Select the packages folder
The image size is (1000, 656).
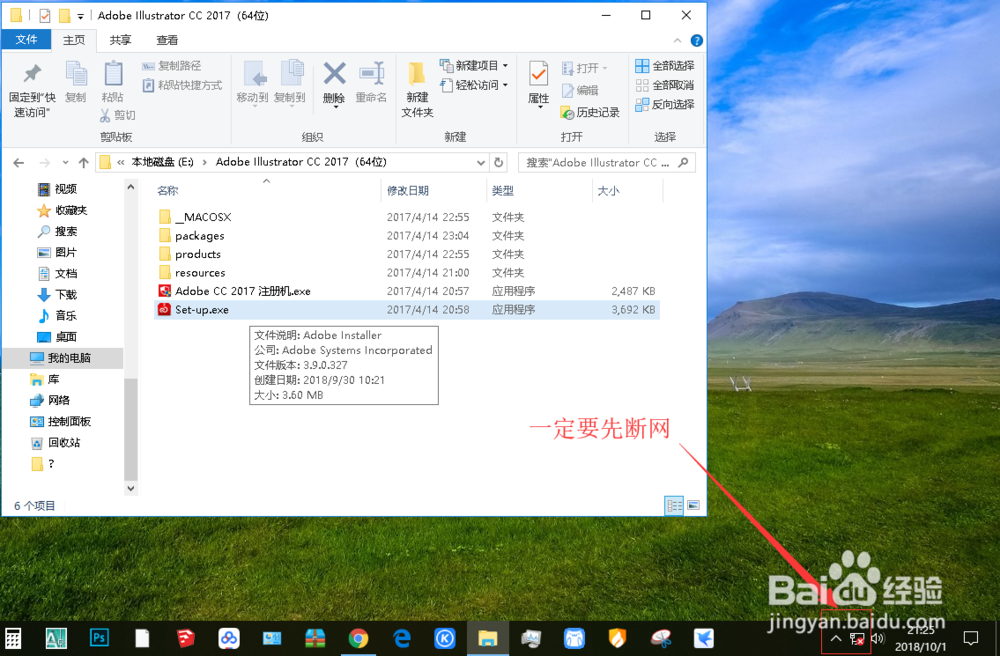click(407, 236)
